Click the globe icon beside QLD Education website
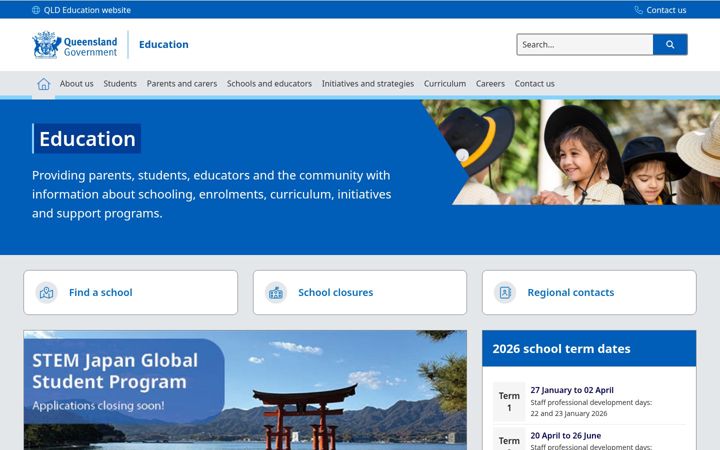Screen dimensions: 720x450 click(x=36, y=10)
